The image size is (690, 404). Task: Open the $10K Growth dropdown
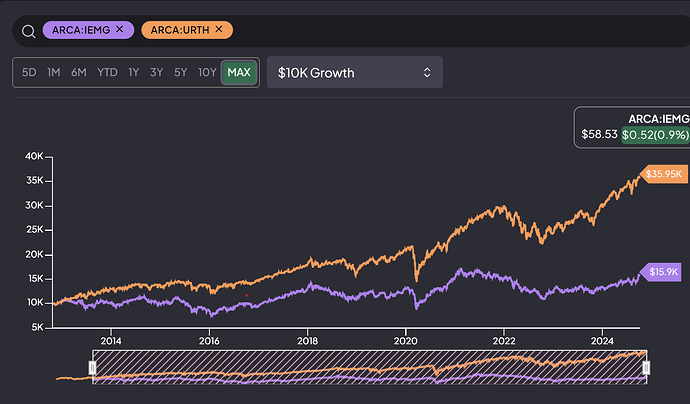coord(354,72)
